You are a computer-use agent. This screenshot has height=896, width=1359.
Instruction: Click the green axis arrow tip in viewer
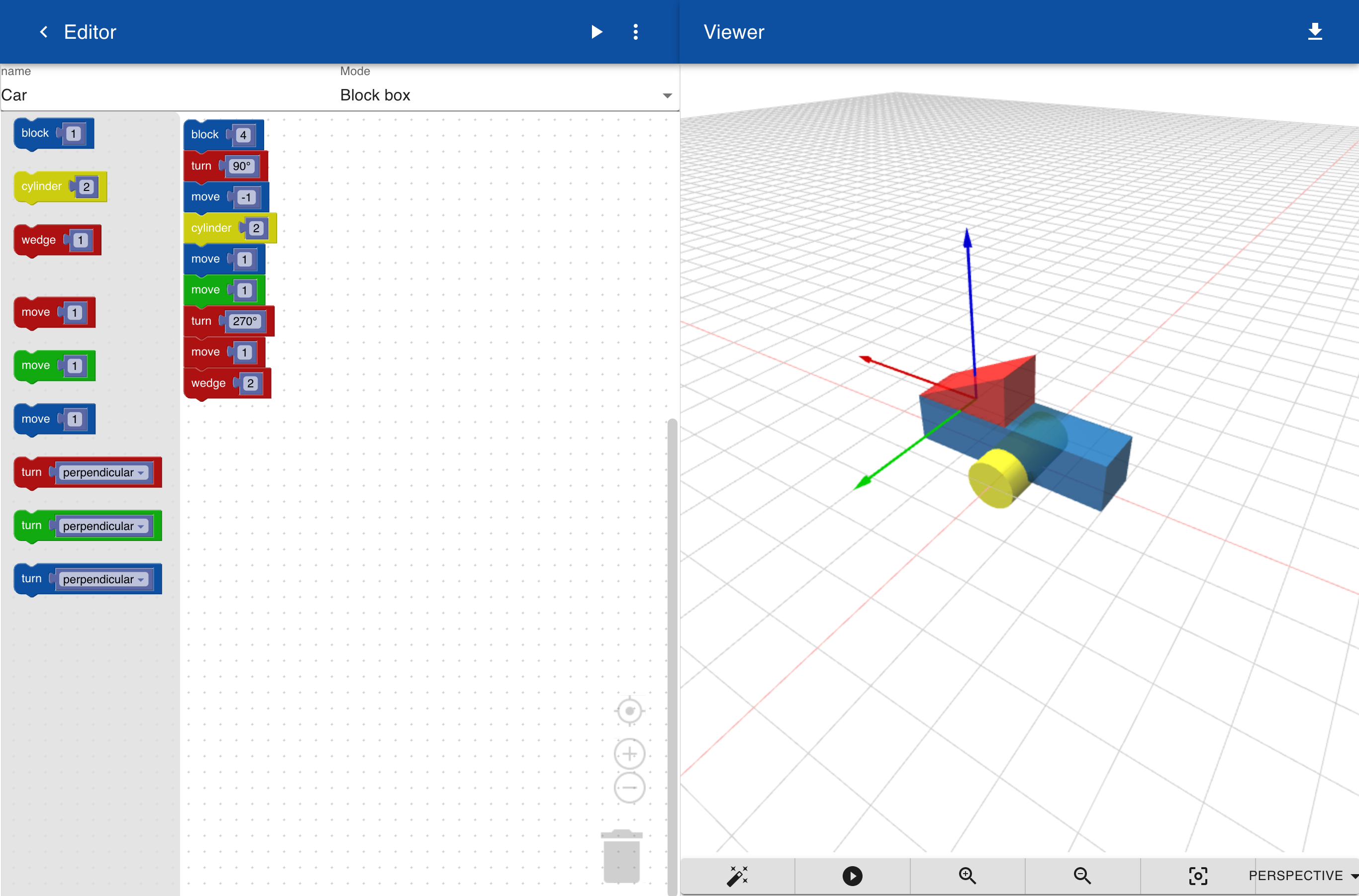862,483
